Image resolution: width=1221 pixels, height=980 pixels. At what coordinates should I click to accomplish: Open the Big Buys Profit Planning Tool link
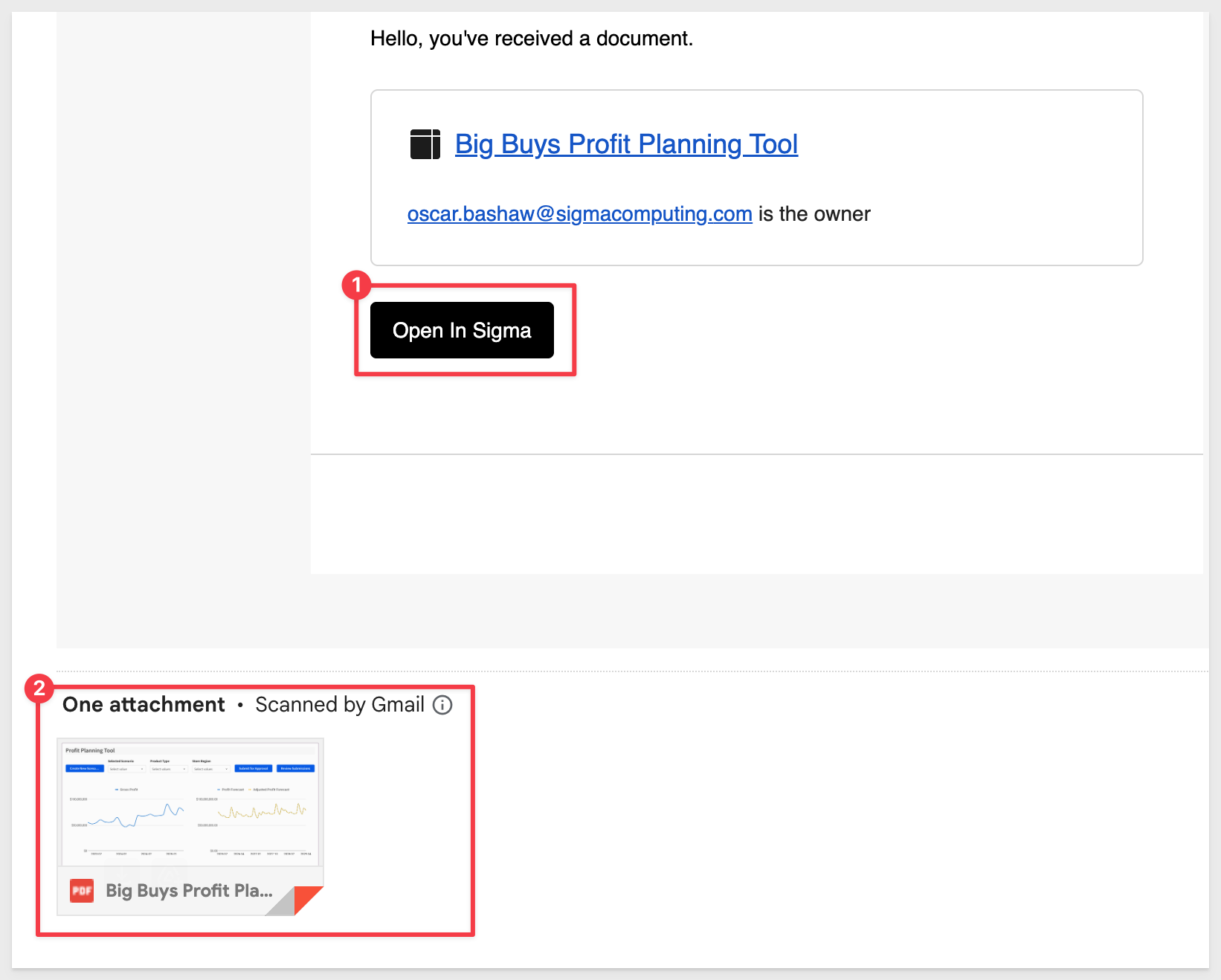626,144
